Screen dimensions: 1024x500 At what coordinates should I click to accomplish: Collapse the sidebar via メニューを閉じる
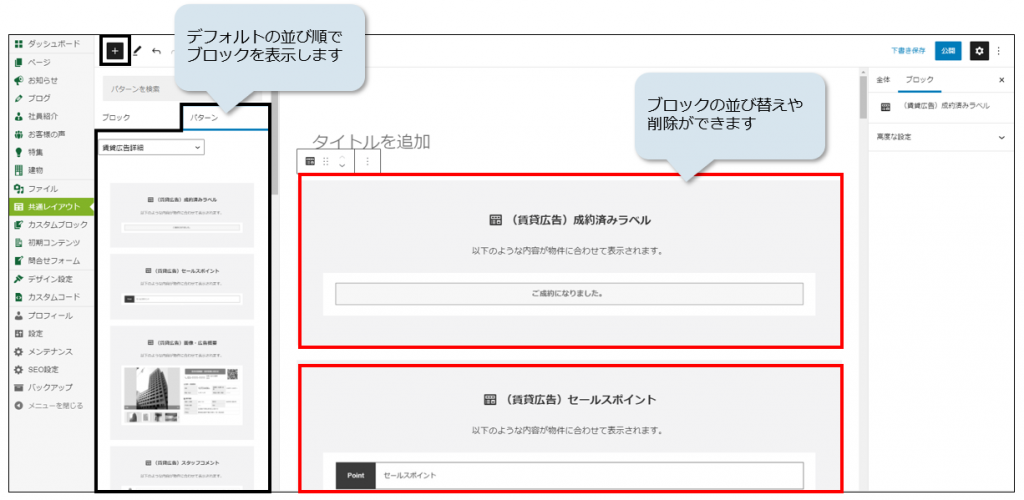click(x=50, y=406)
